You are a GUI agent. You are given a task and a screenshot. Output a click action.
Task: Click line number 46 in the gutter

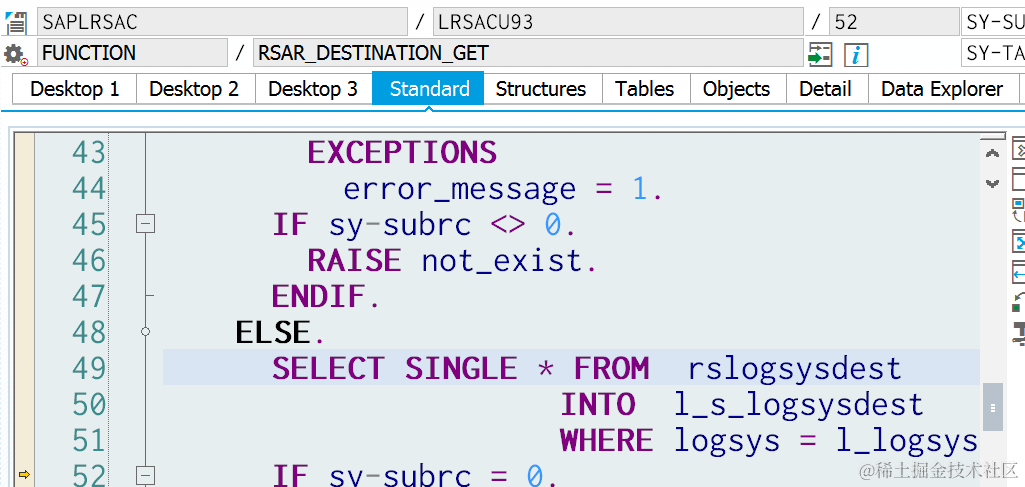[x=88, y=260]
